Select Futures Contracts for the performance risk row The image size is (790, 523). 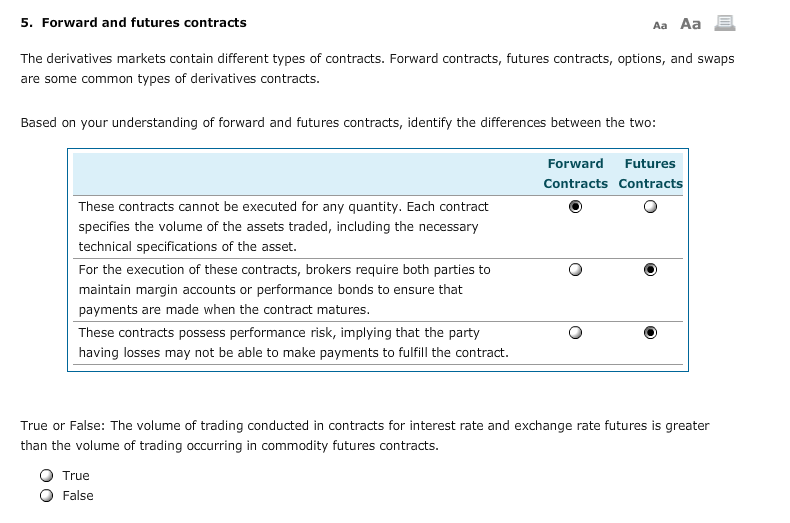point(650,333)
